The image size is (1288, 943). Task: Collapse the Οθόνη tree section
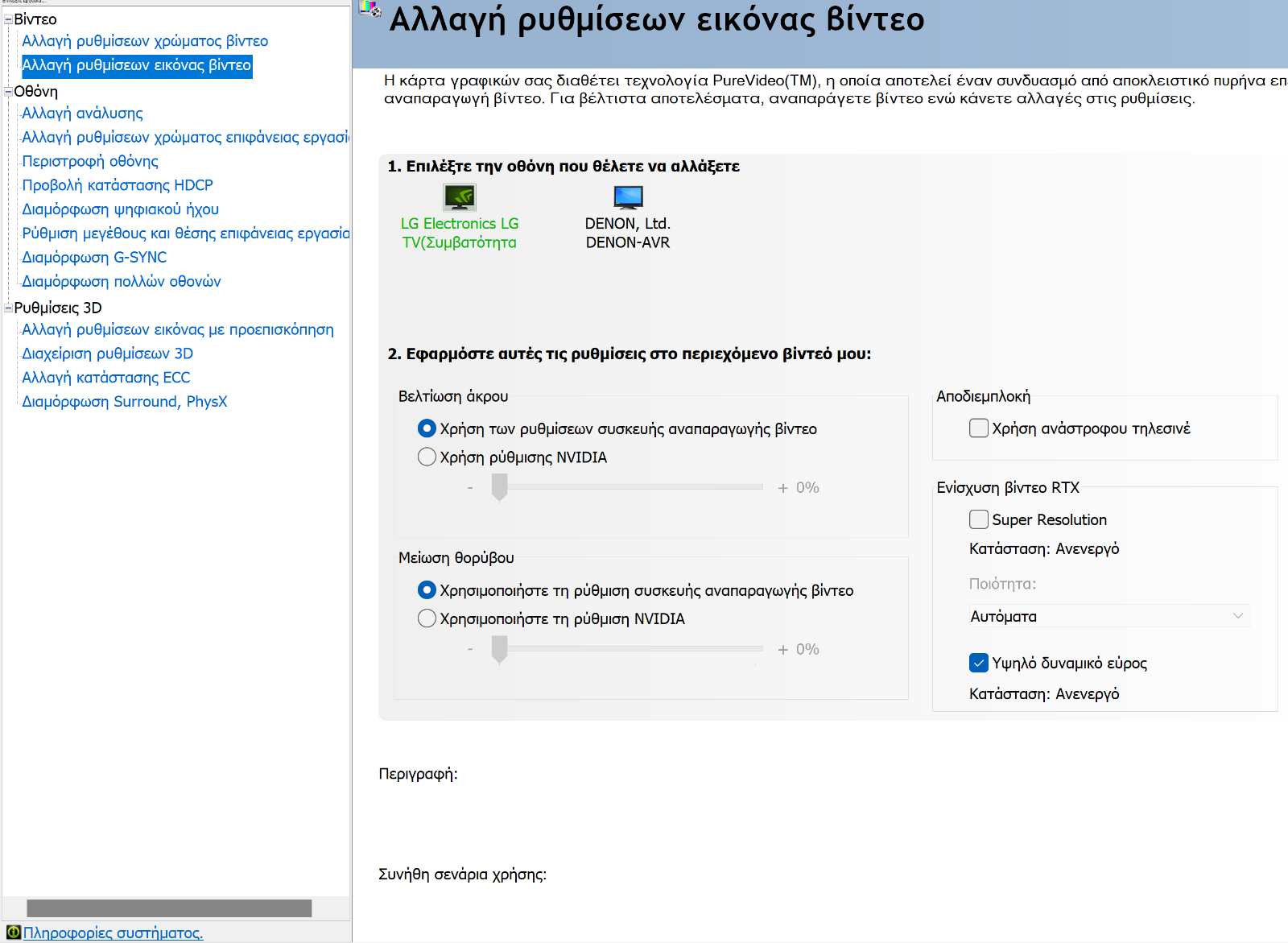(8, 92)
